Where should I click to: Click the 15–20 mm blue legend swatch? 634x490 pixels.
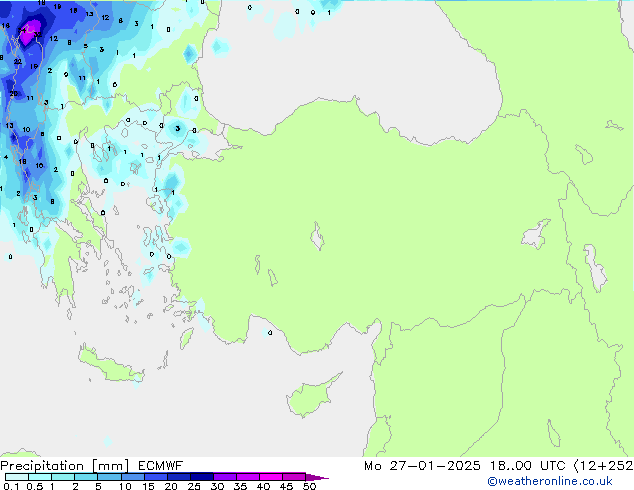[155, 477]
